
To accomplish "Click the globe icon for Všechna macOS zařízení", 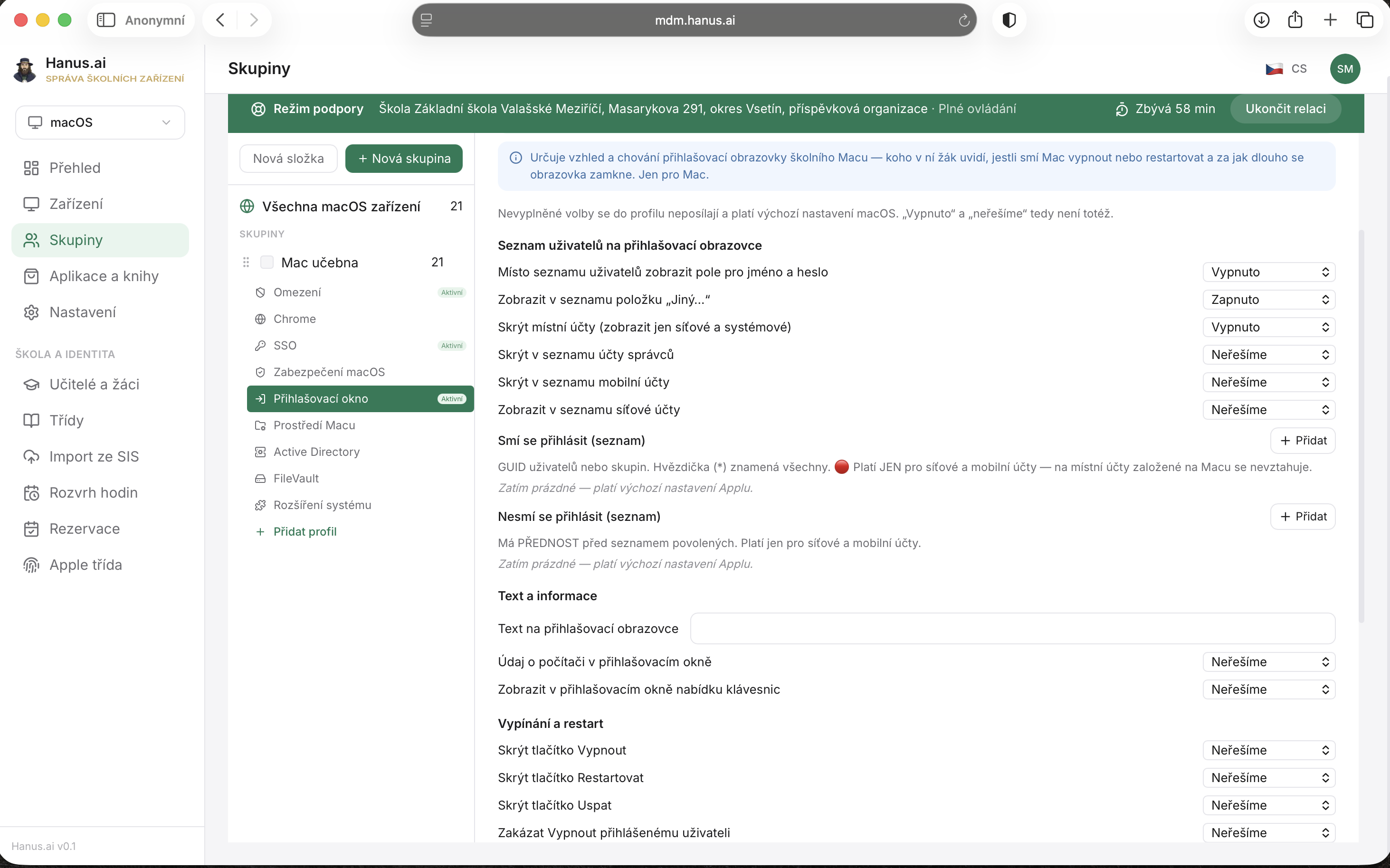I will click(x=247, y=206).
